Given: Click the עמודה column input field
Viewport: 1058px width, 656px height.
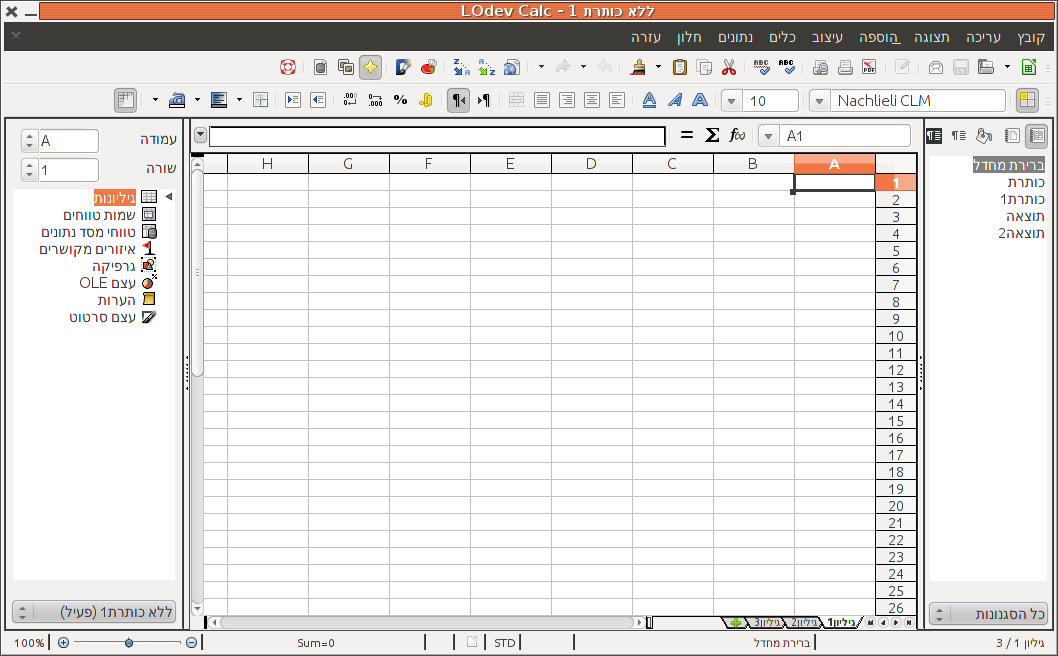Looking at the screenshot, I should 68,141.
